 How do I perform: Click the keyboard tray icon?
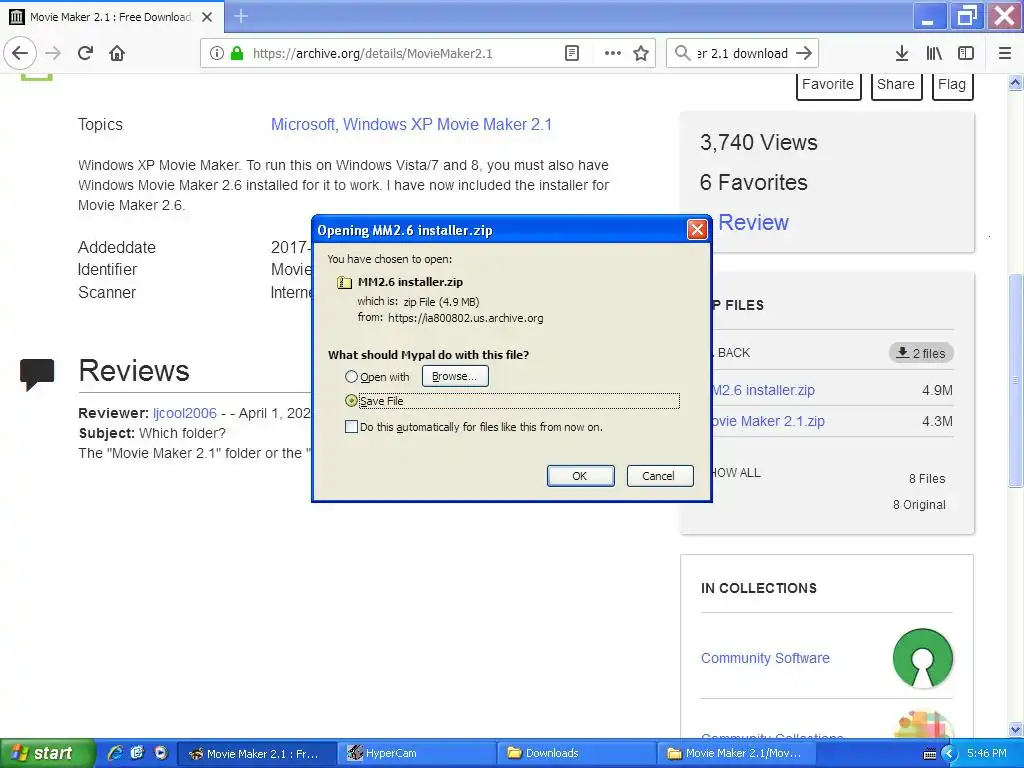930,754
